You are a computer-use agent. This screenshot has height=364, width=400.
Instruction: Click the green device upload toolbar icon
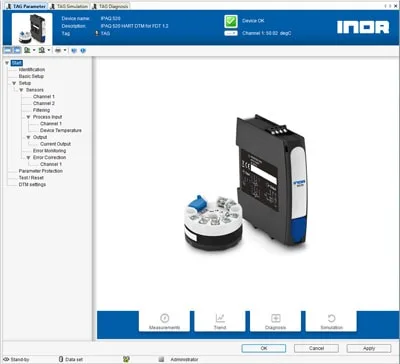point(27,50)
